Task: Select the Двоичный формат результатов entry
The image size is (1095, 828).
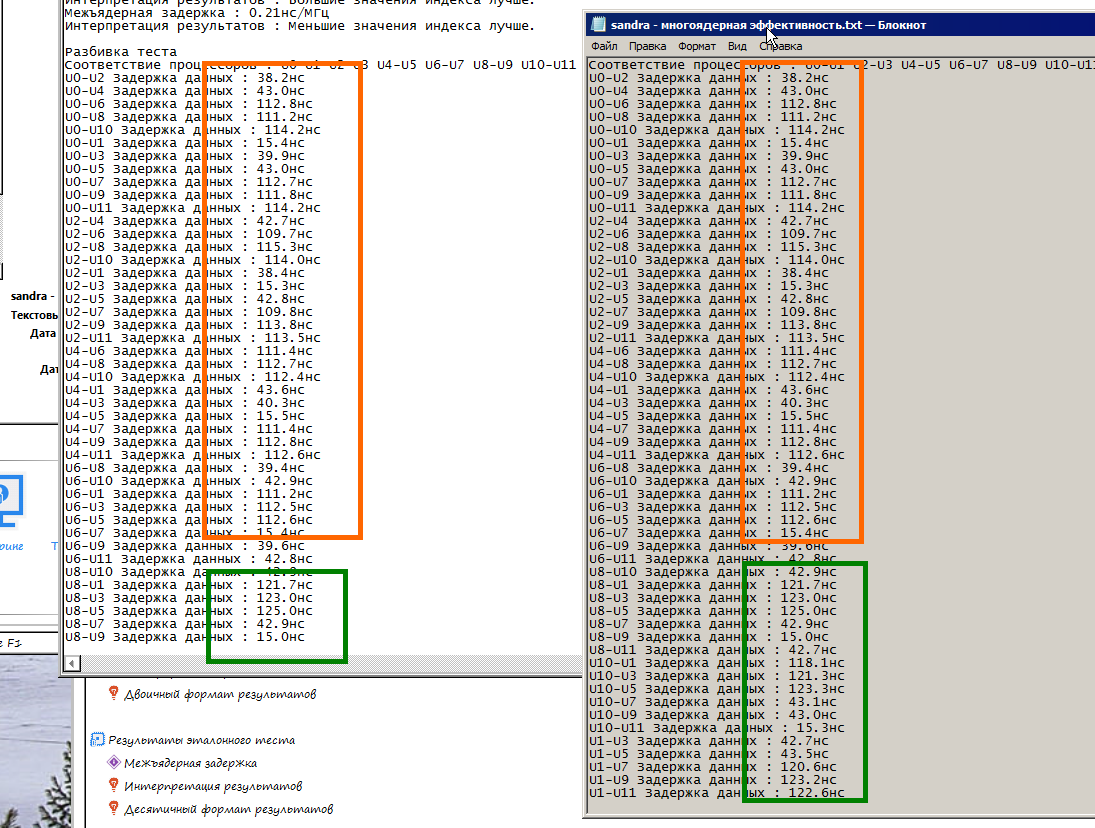Action: coord(220,694)
